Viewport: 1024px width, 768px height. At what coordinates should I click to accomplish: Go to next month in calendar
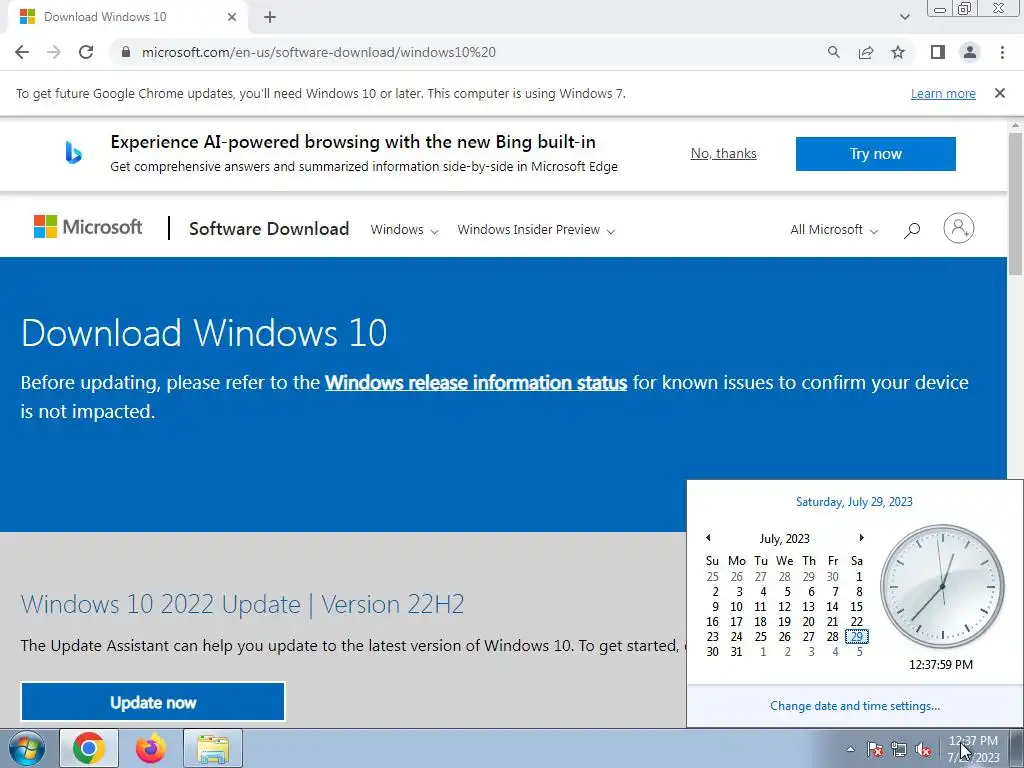click(x=861, y=537)
